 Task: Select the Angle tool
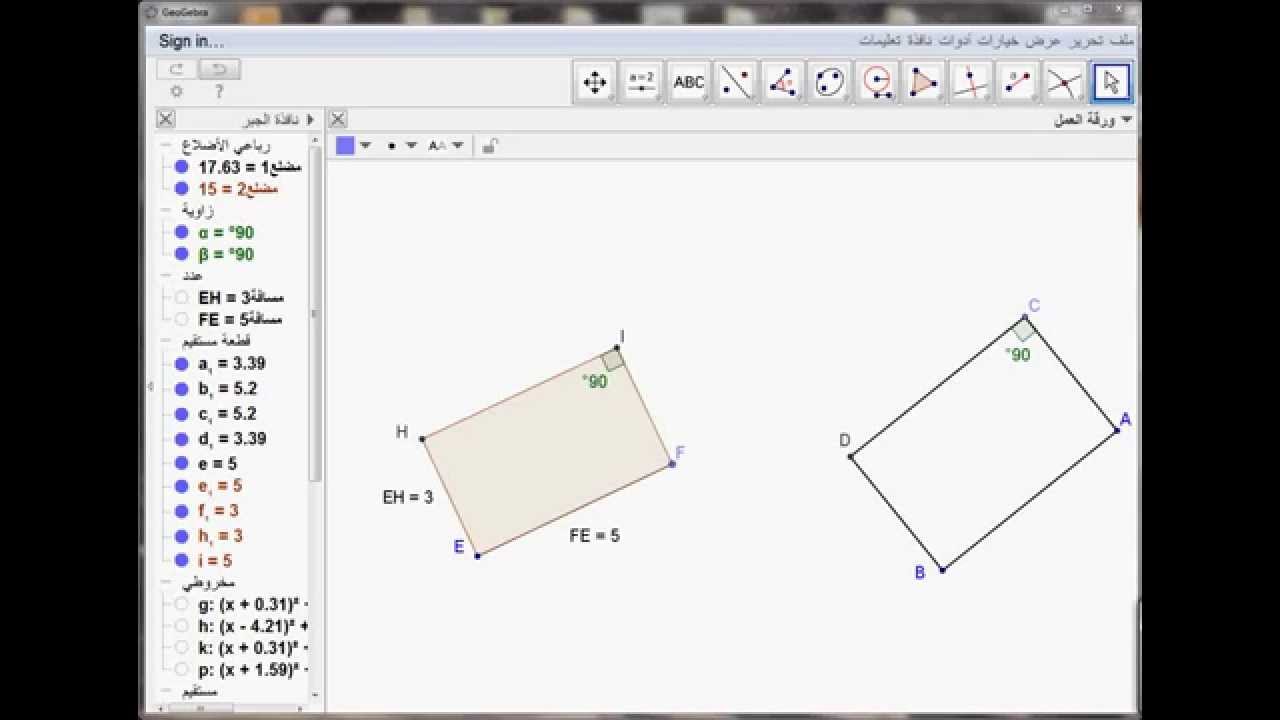[x=782, y=83]
